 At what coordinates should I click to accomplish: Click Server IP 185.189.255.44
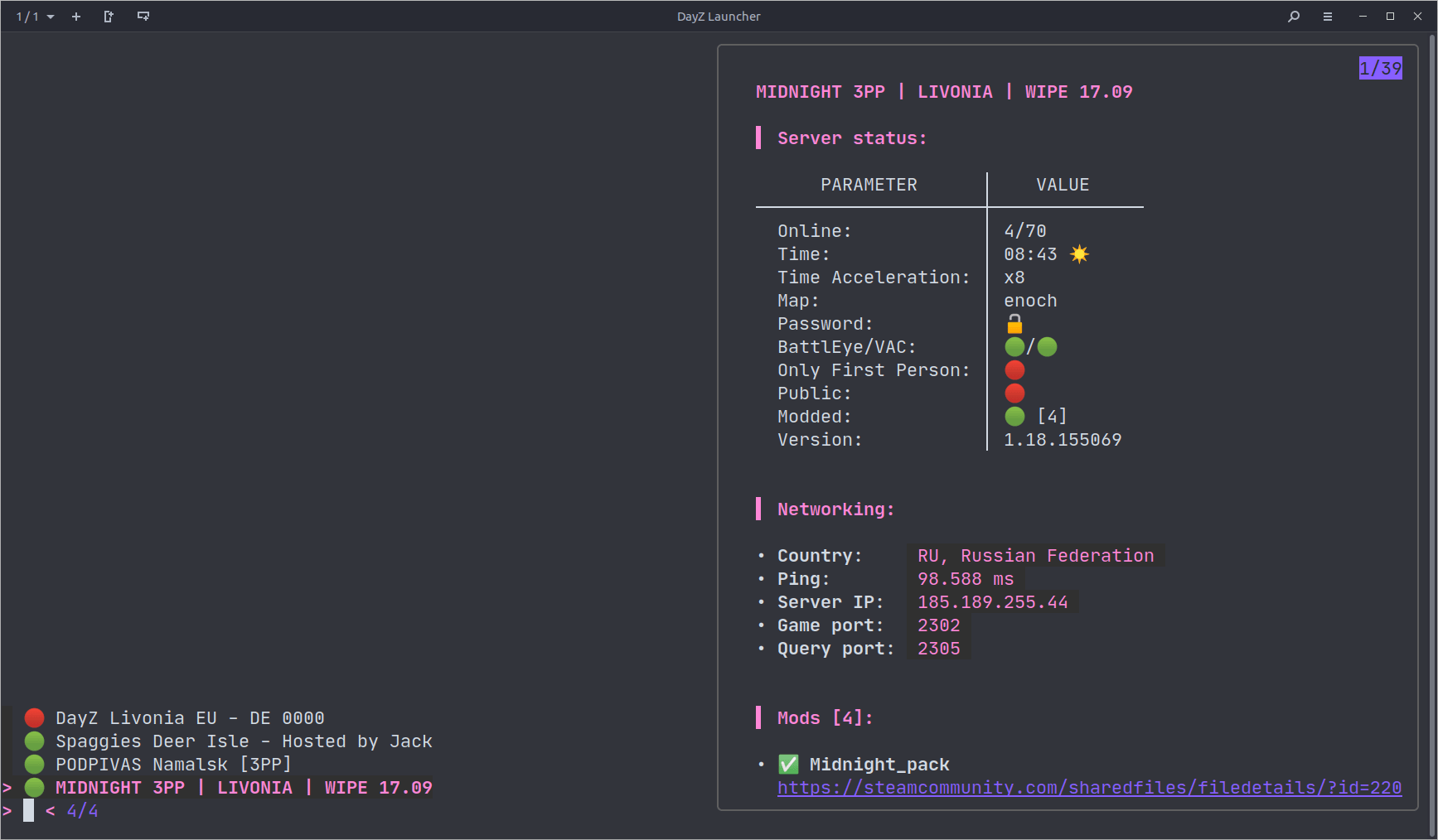pos(993,602)
